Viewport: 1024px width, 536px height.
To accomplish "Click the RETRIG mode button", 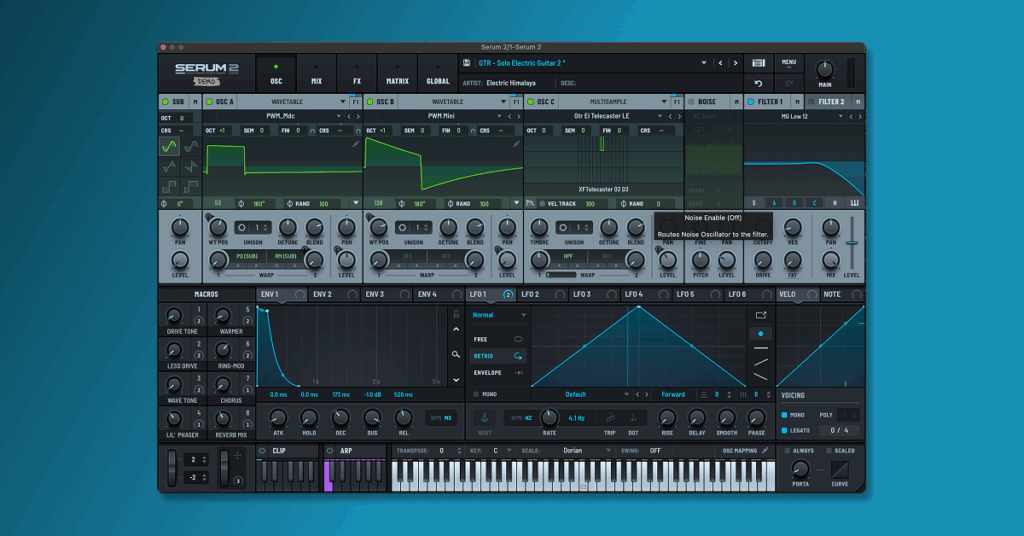I will pos(498,356).
